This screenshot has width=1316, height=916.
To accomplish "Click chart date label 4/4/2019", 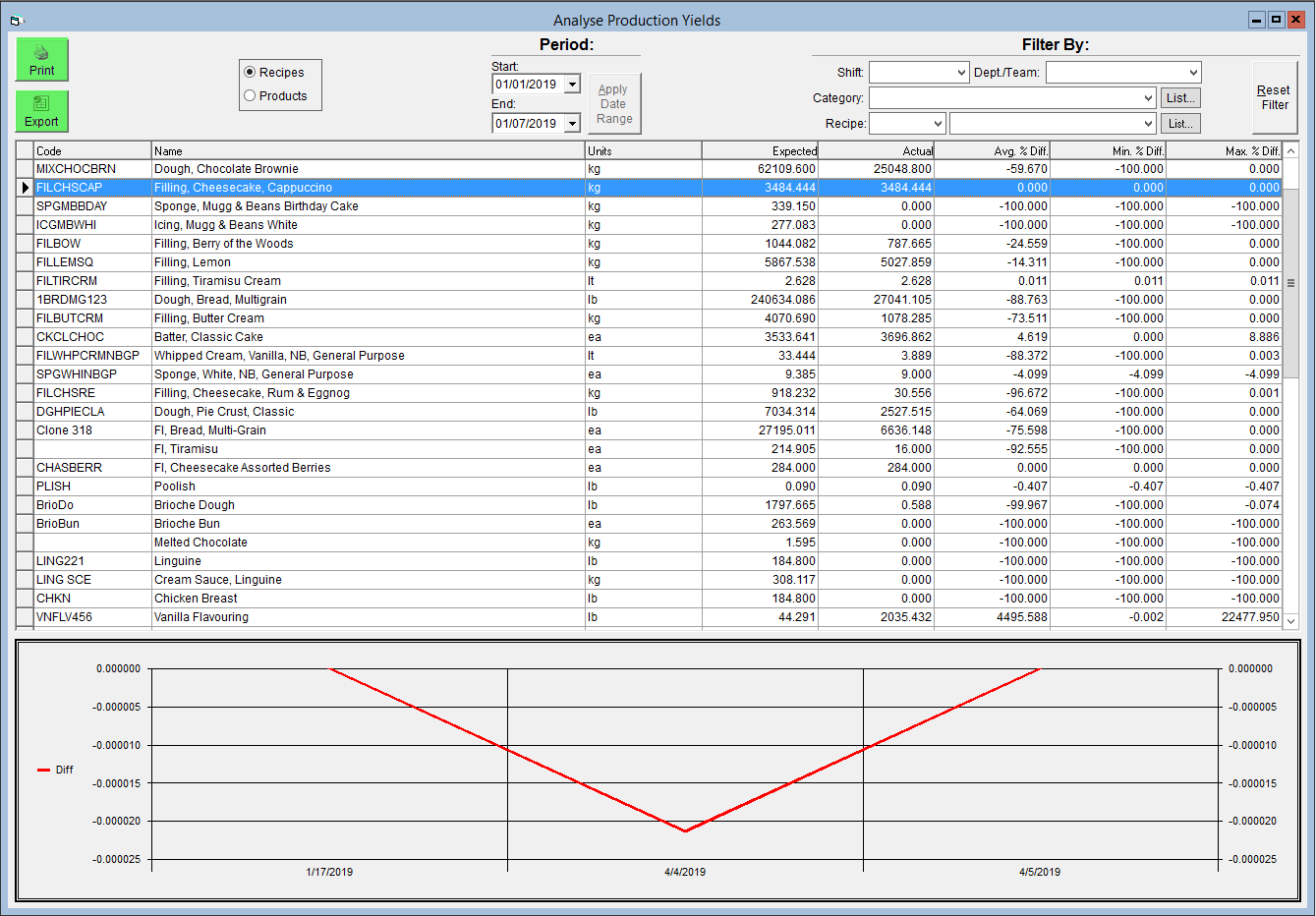I will click(685, 872).
